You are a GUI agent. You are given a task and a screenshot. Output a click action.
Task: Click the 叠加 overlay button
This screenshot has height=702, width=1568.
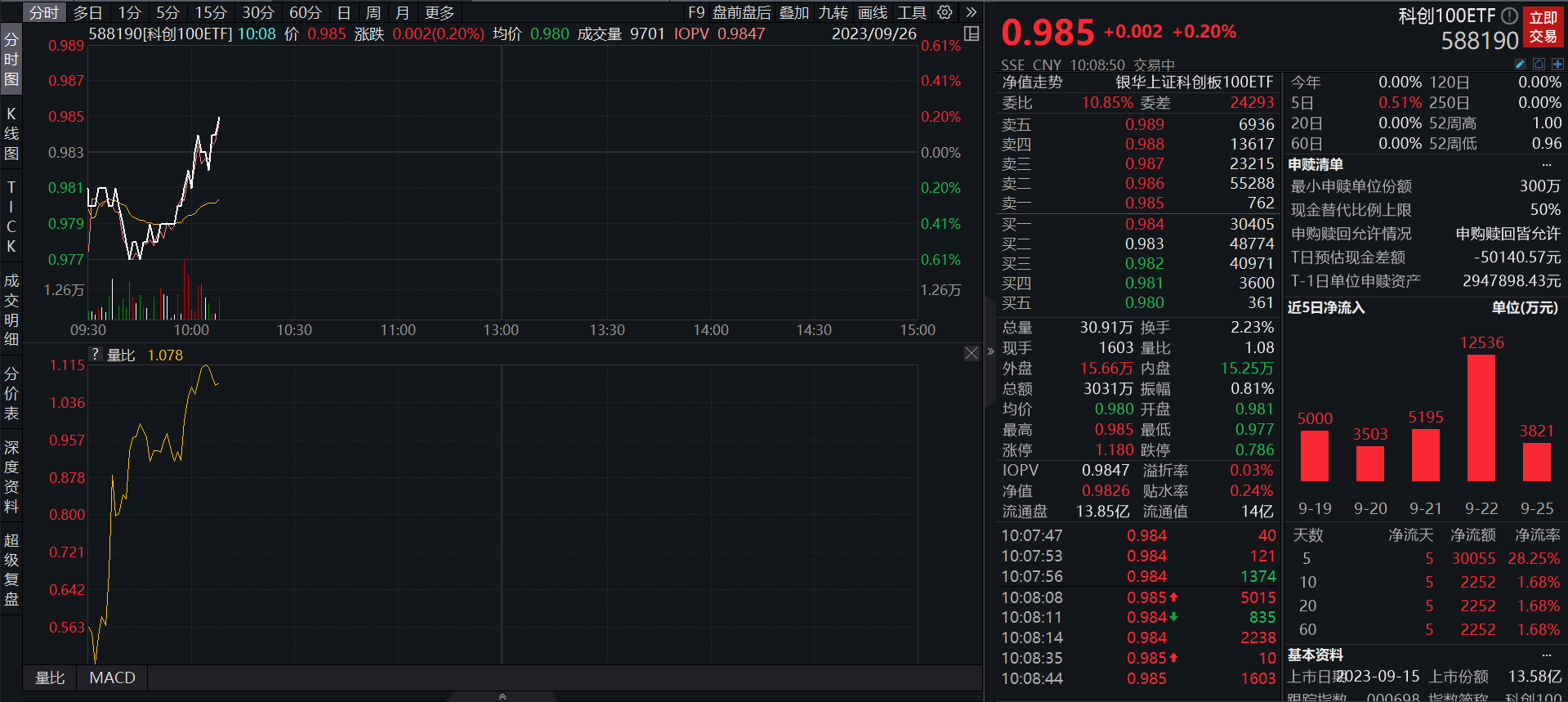tap(793, 12)
